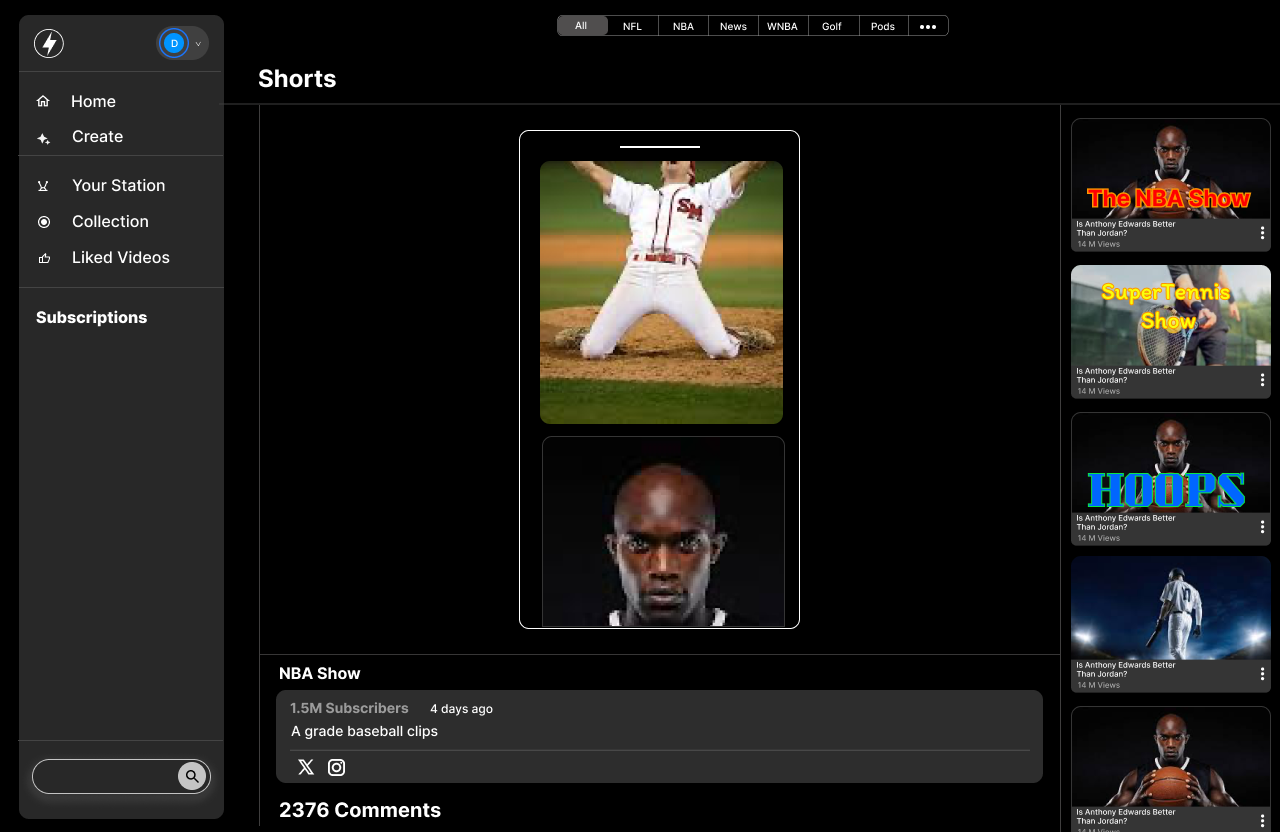Select the NFL category tab
The height and width of the screenshot is (832, 1280).
click(x=633, y=26)
